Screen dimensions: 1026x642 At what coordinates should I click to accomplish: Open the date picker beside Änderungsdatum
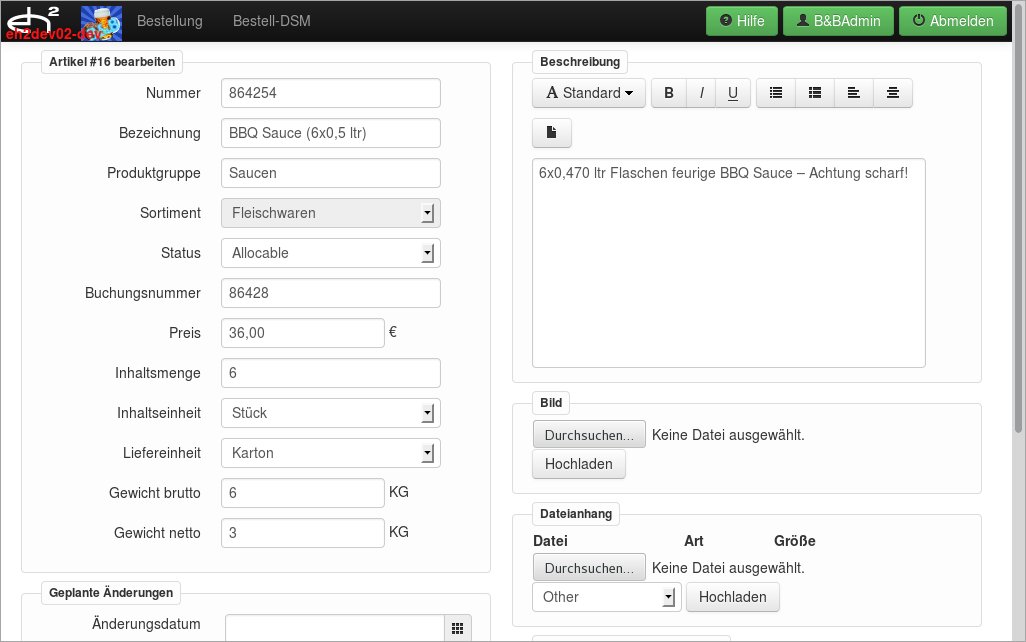pyautogui.click(x=457, y=628)
